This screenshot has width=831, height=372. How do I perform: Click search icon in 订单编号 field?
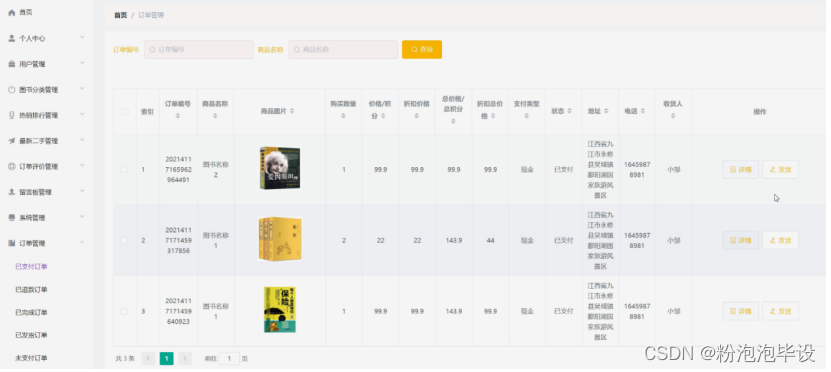153,50
